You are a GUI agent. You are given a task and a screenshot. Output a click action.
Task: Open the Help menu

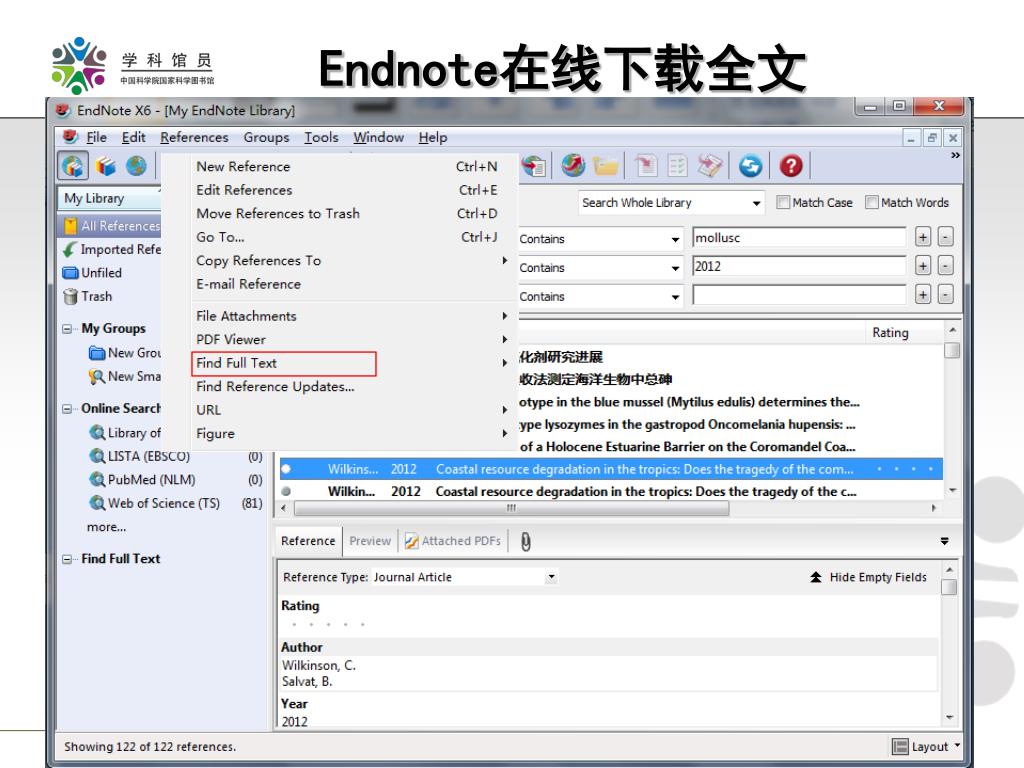(432, 137)
